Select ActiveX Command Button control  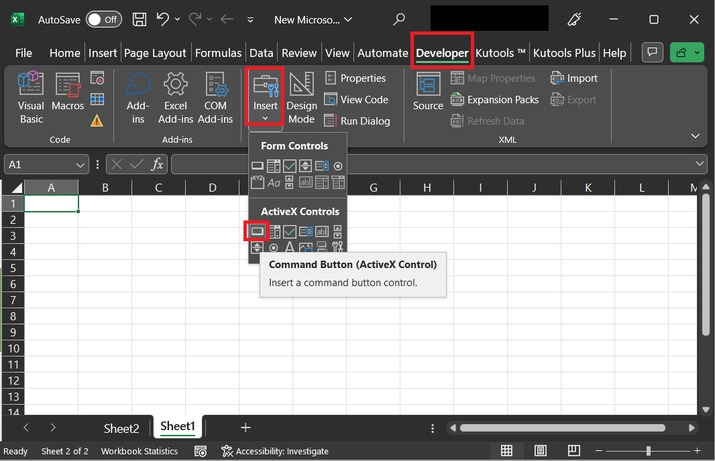[x=257, y=232]
